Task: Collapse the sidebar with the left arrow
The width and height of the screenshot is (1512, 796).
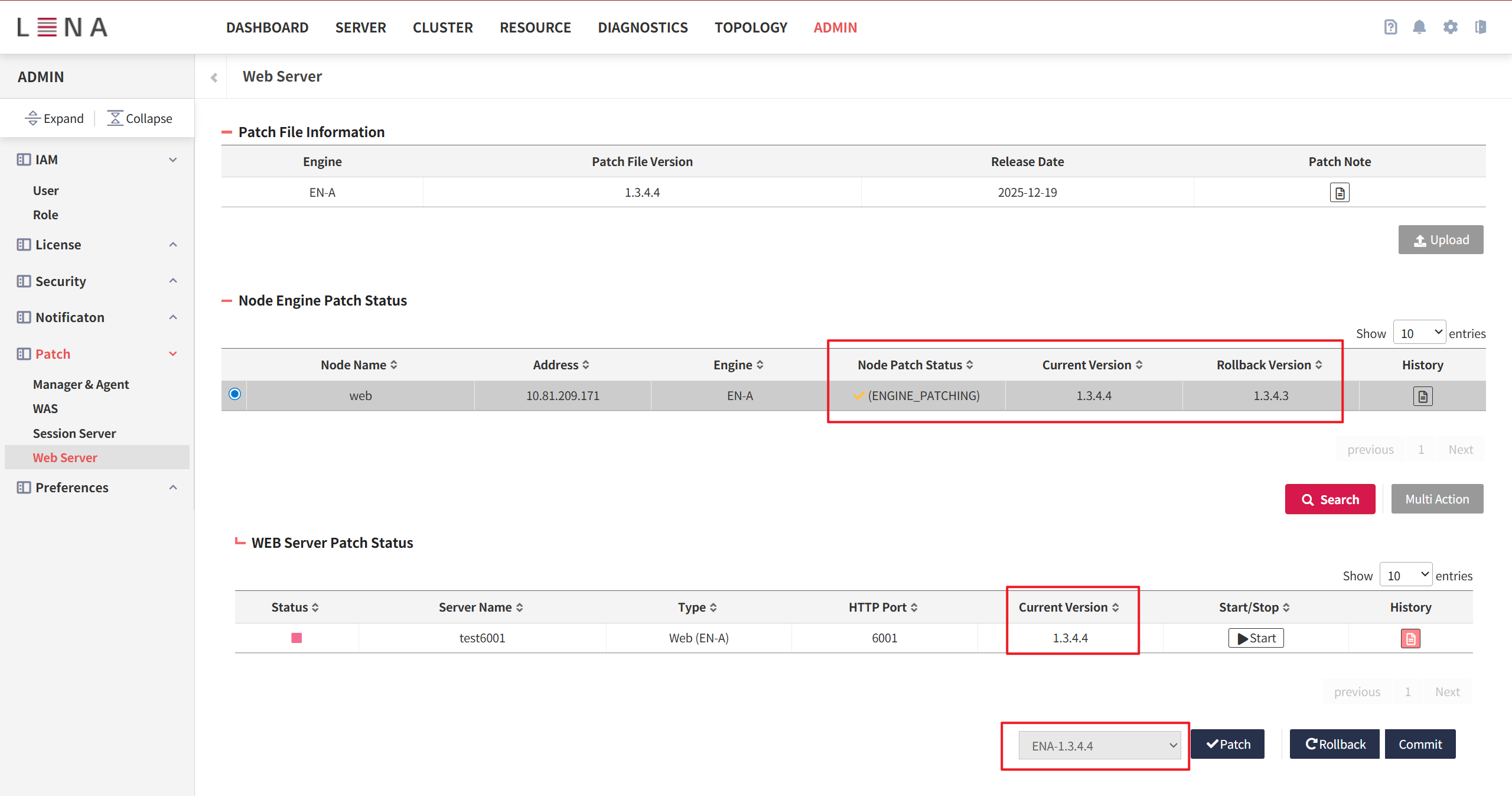Action: pyautogui.click(x=214, y=77)
